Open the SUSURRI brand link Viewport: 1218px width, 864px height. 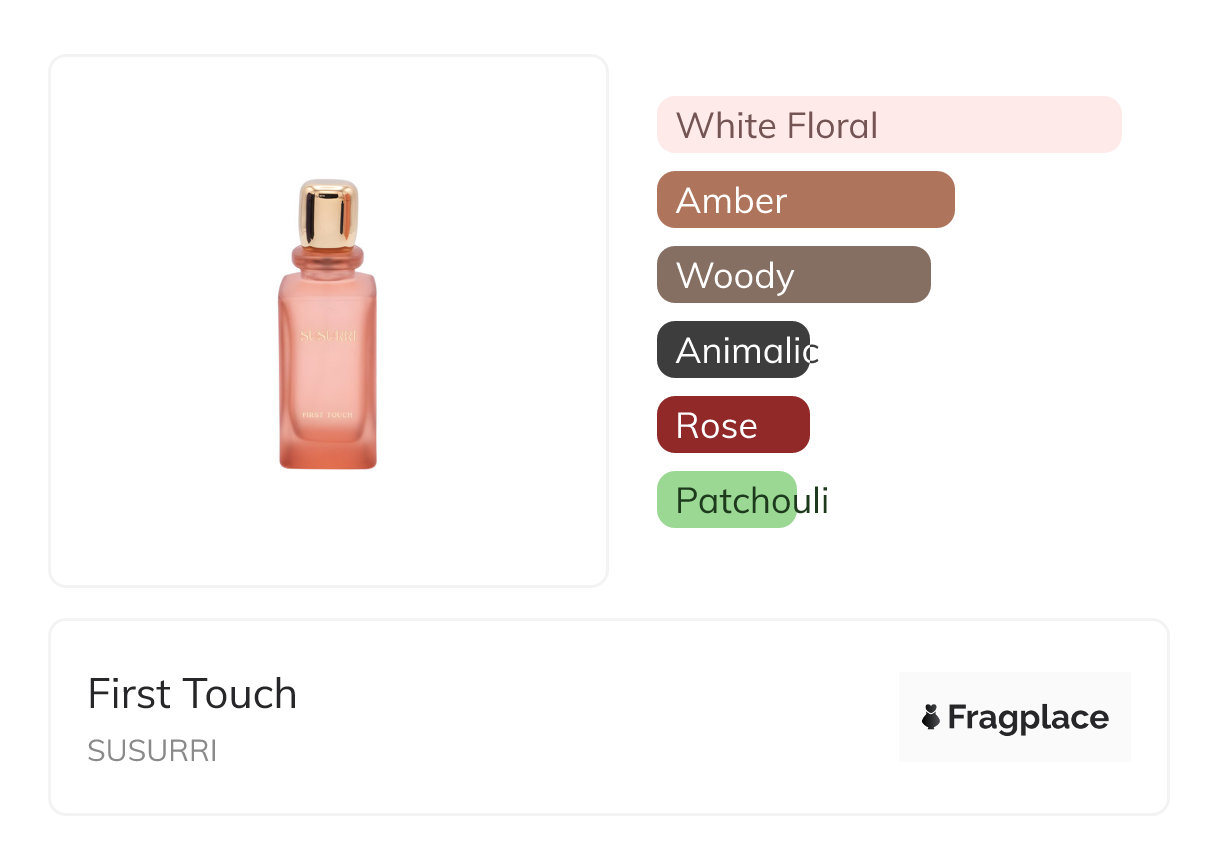[152, 751]
